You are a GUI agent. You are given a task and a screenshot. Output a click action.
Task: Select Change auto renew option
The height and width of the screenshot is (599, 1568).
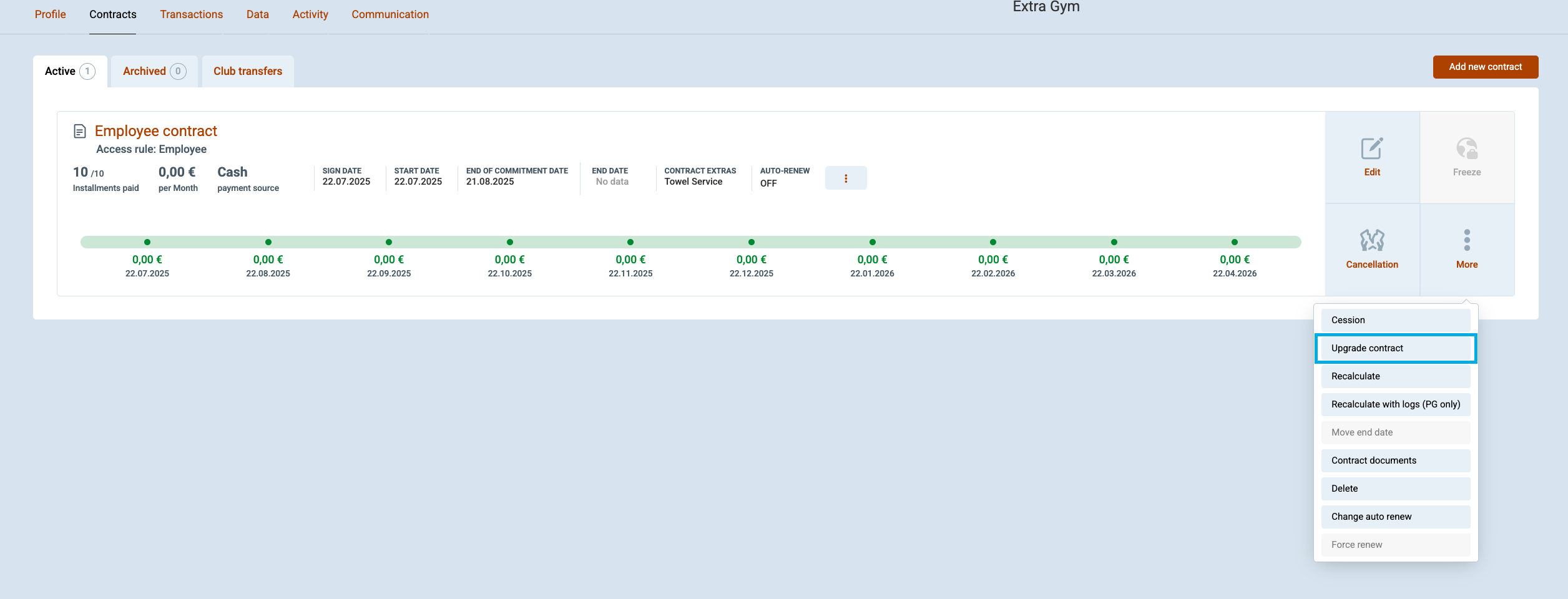(1395, 517)
